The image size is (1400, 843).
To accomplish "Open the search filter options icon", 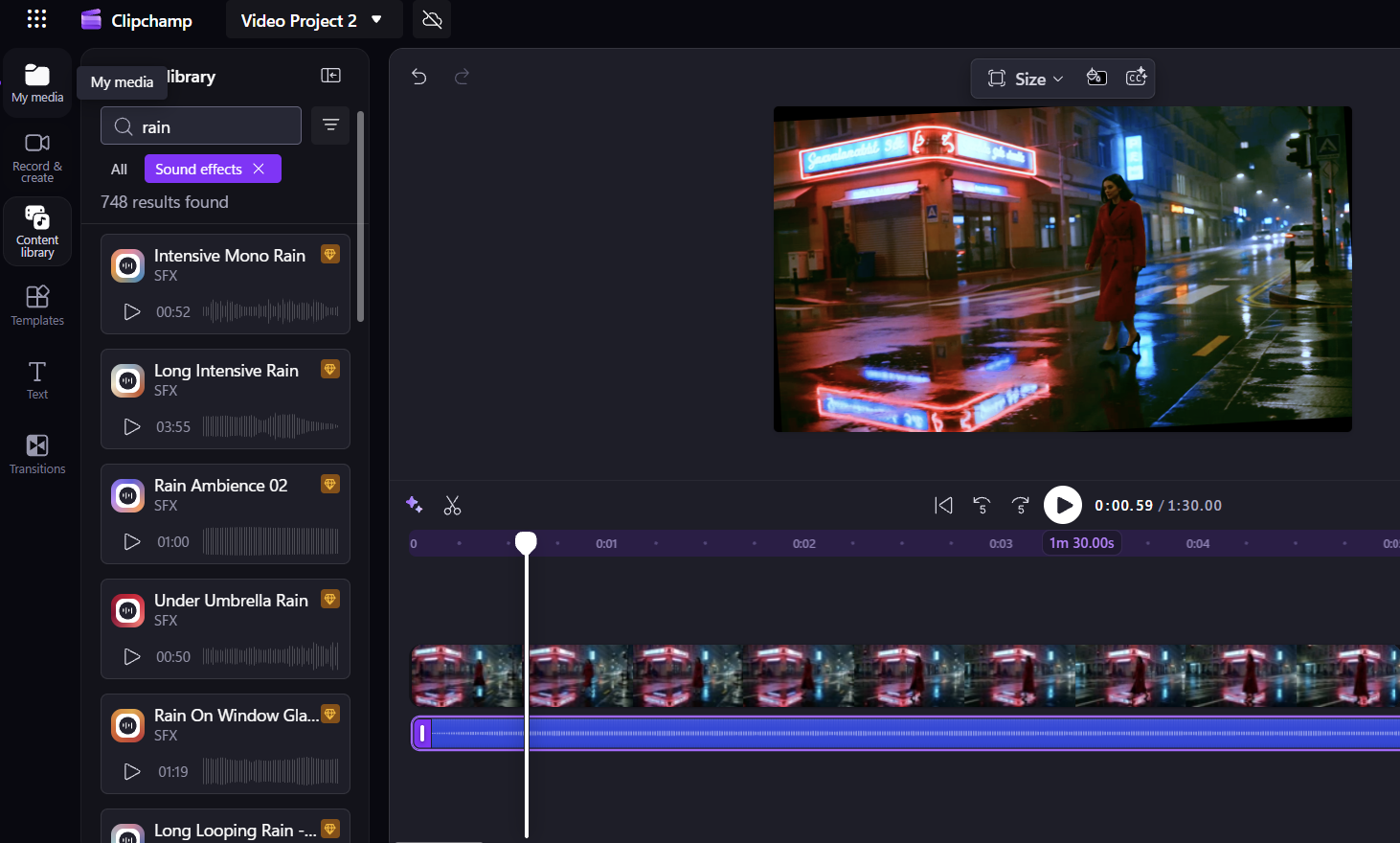I will click(330, 125).
